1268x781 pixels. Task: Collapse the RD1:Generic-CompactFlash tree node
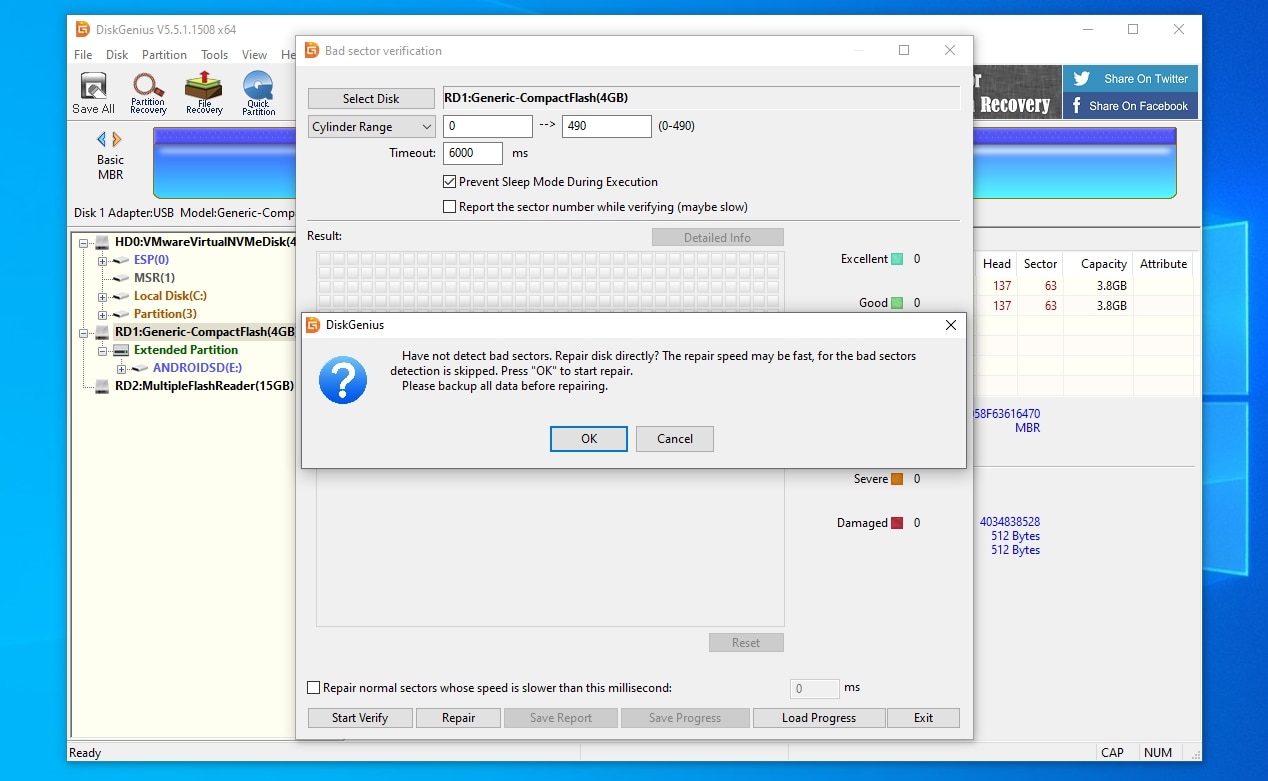[84, 332]
